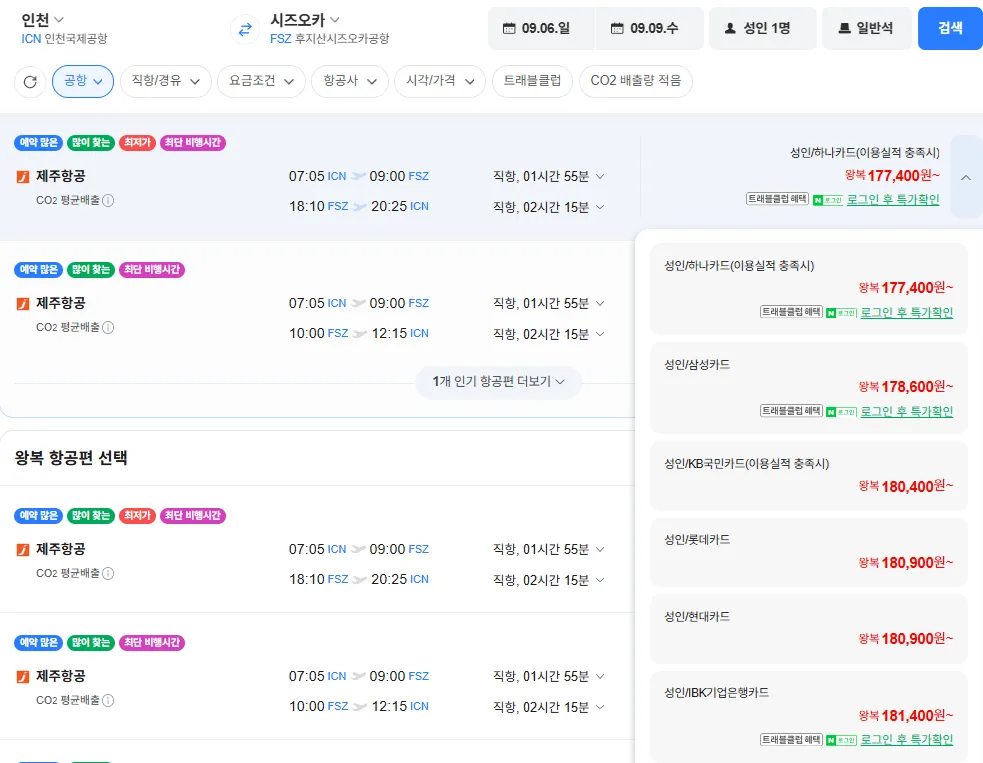Click seat icon next to 일반석
The image size is (983, 763).
point(844,28)
